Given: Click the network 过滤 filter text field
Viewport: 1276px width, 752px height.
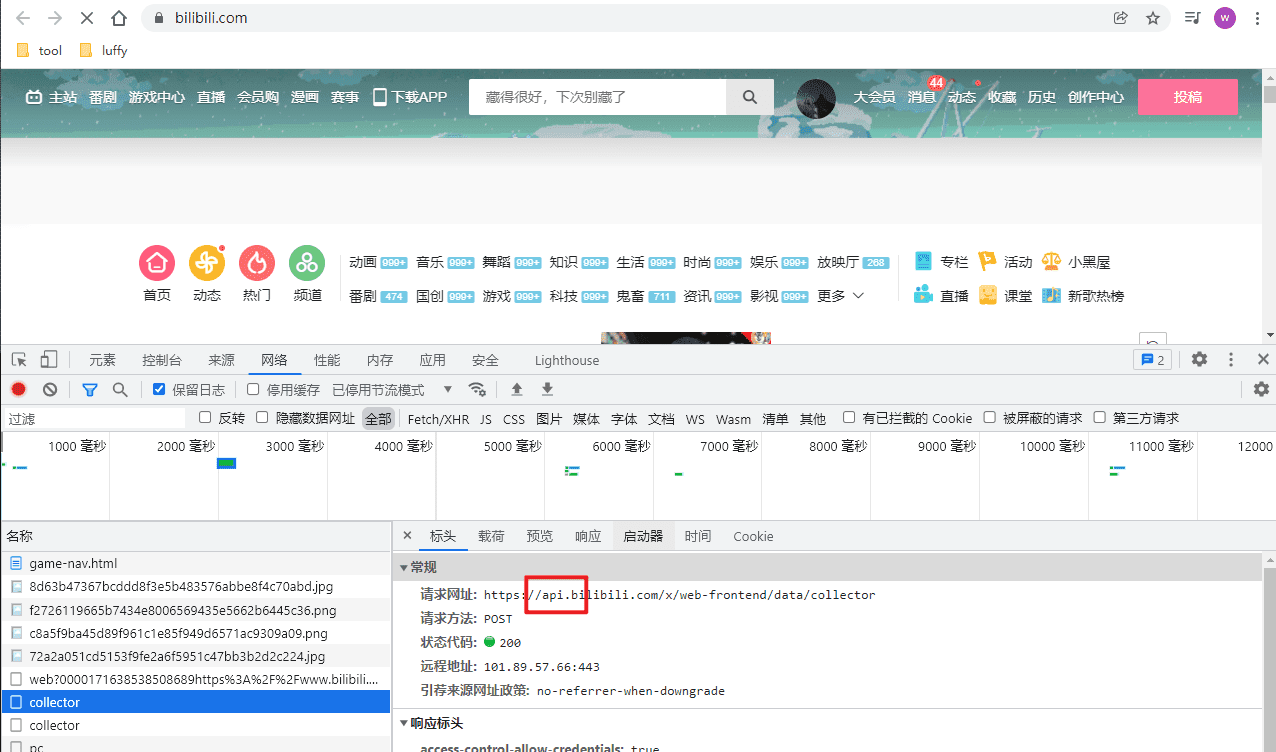Looking at the screenshot, I should (x=95, y=418).
